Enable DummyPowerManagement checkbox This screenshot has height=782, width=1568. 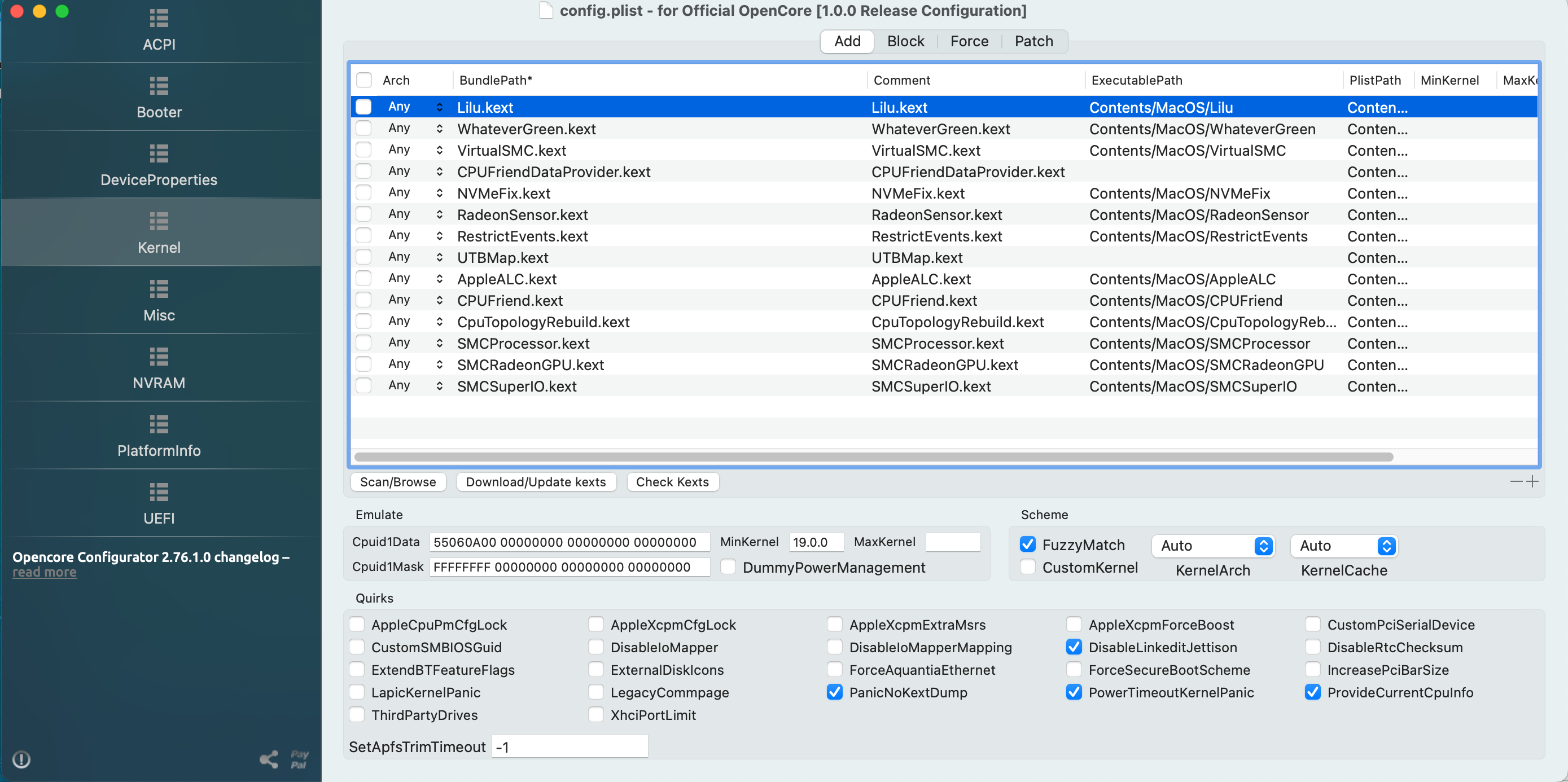(728, 566)
